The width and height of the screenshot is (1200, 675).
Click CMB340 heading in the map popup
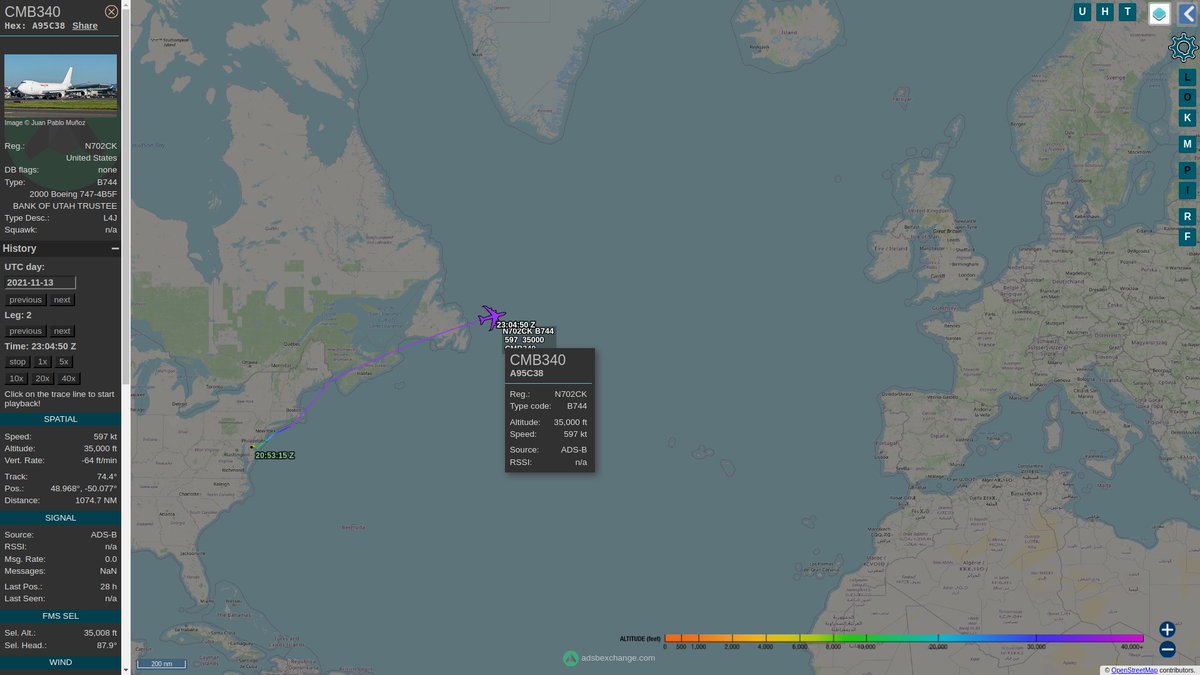[537, 360]
